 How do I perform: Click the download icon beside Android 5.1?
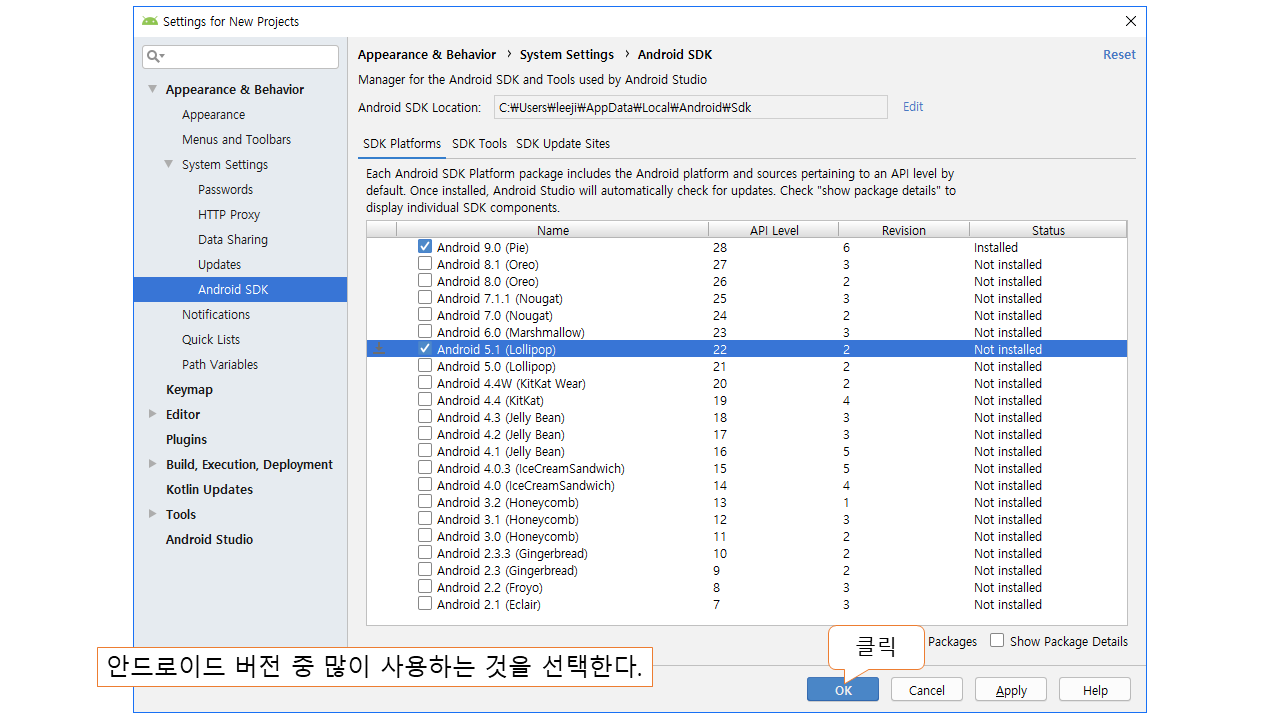point(379,349)
